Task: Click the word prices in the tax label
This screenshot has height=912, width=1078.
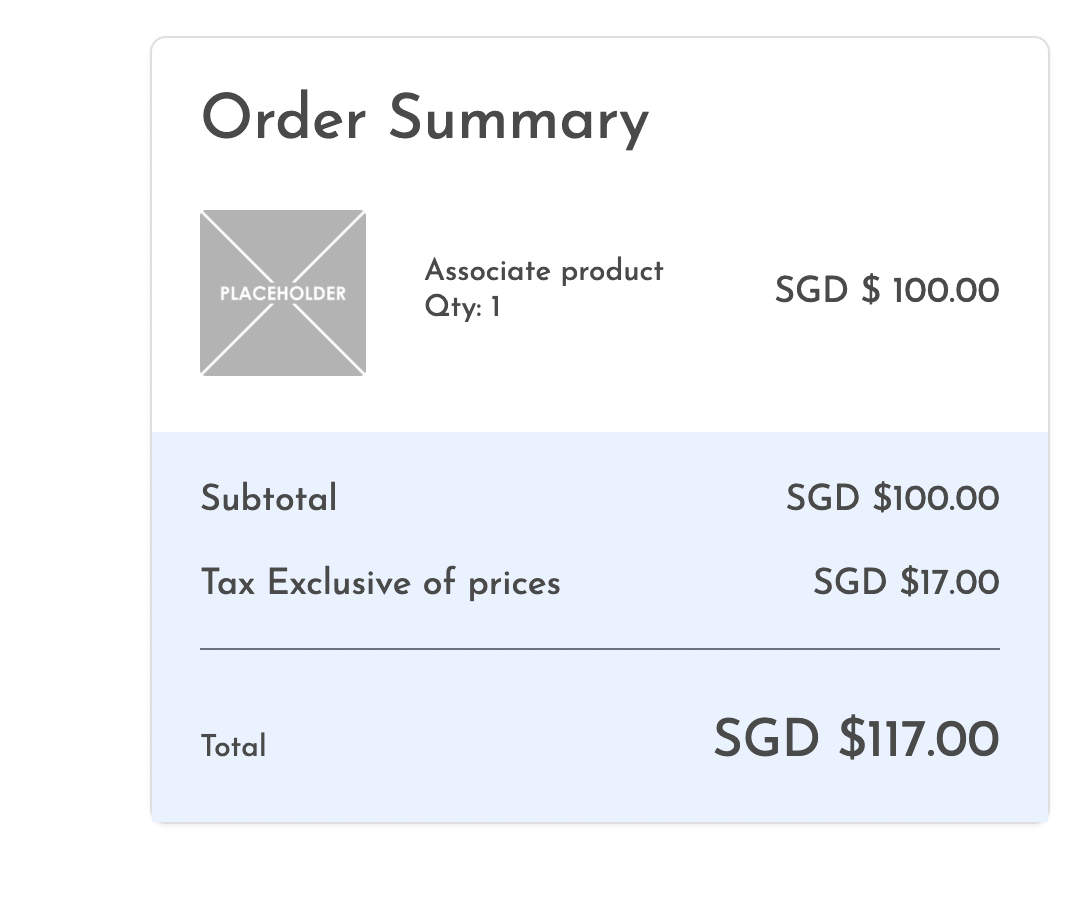Action: (514, 583)
